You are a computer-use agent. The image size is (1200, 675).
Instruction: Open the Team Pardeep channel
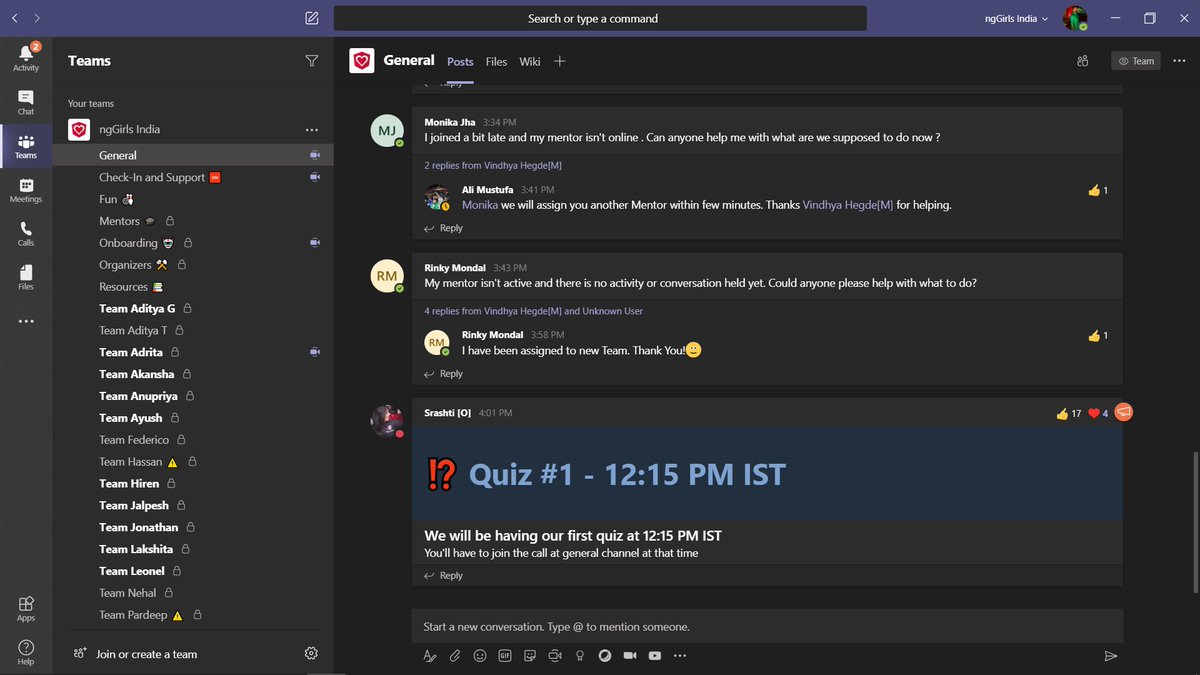point(194,615)
